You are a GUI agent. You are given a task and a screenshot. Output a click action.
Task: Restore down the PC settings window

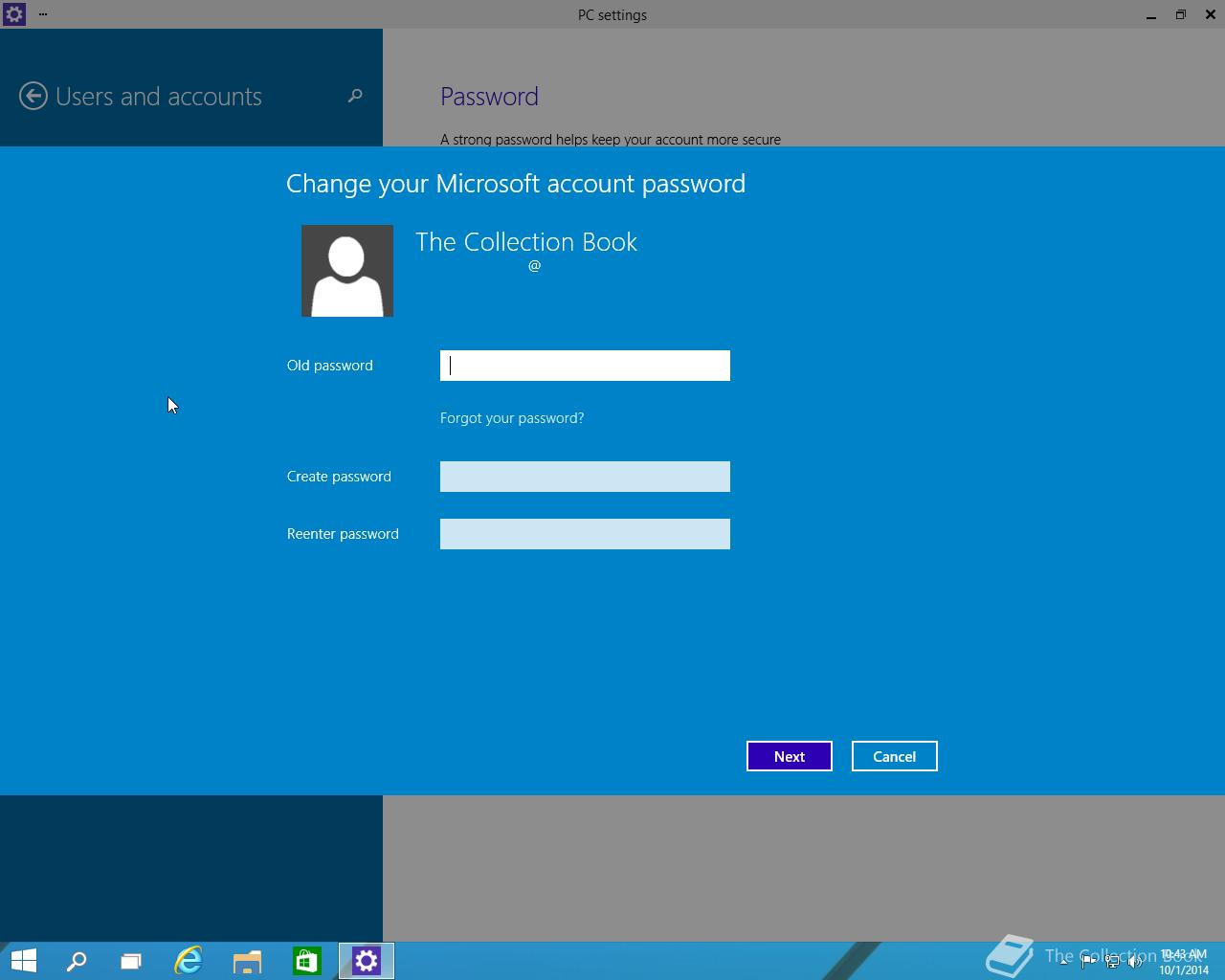click(x=1181, y=14)
